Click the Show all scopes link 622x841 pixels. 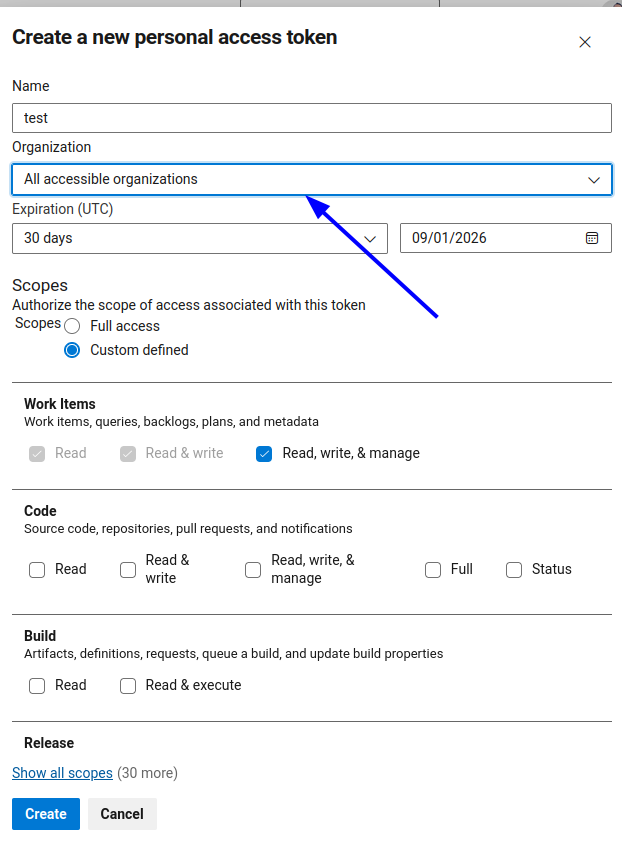62,773
